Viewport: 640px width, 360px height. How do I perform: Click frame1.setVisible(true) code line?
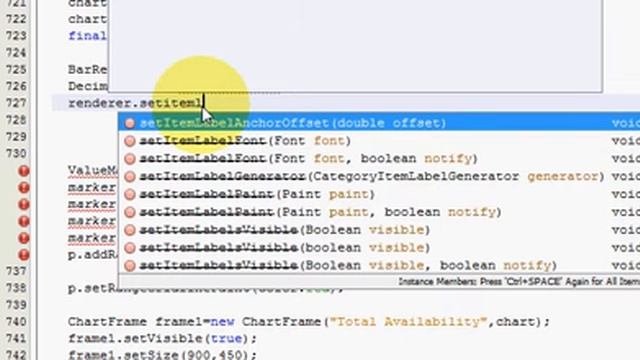point(162,339)
